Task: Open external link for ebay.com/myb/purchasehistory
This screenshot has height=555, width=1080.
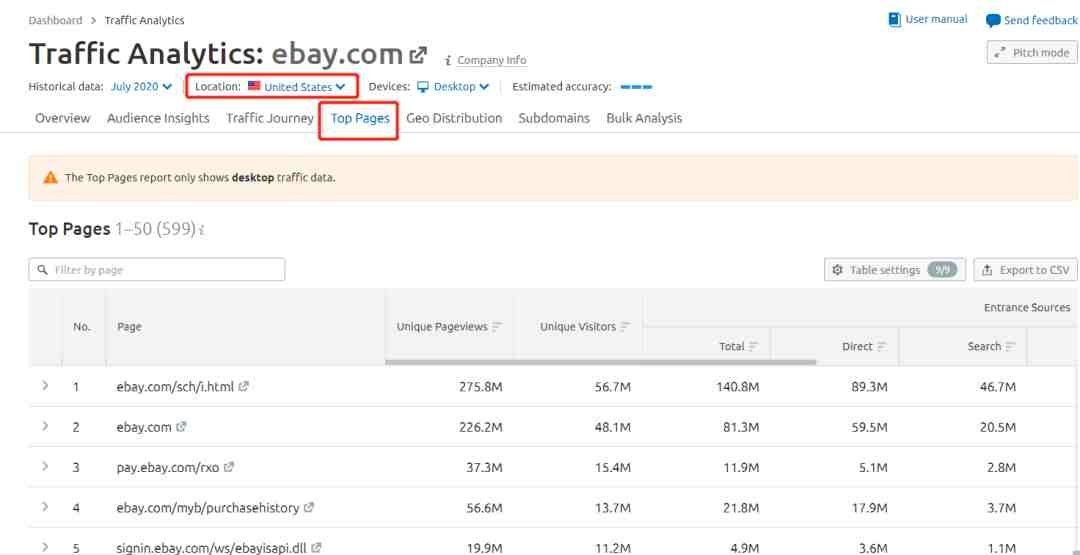Action: click(309, 507)
